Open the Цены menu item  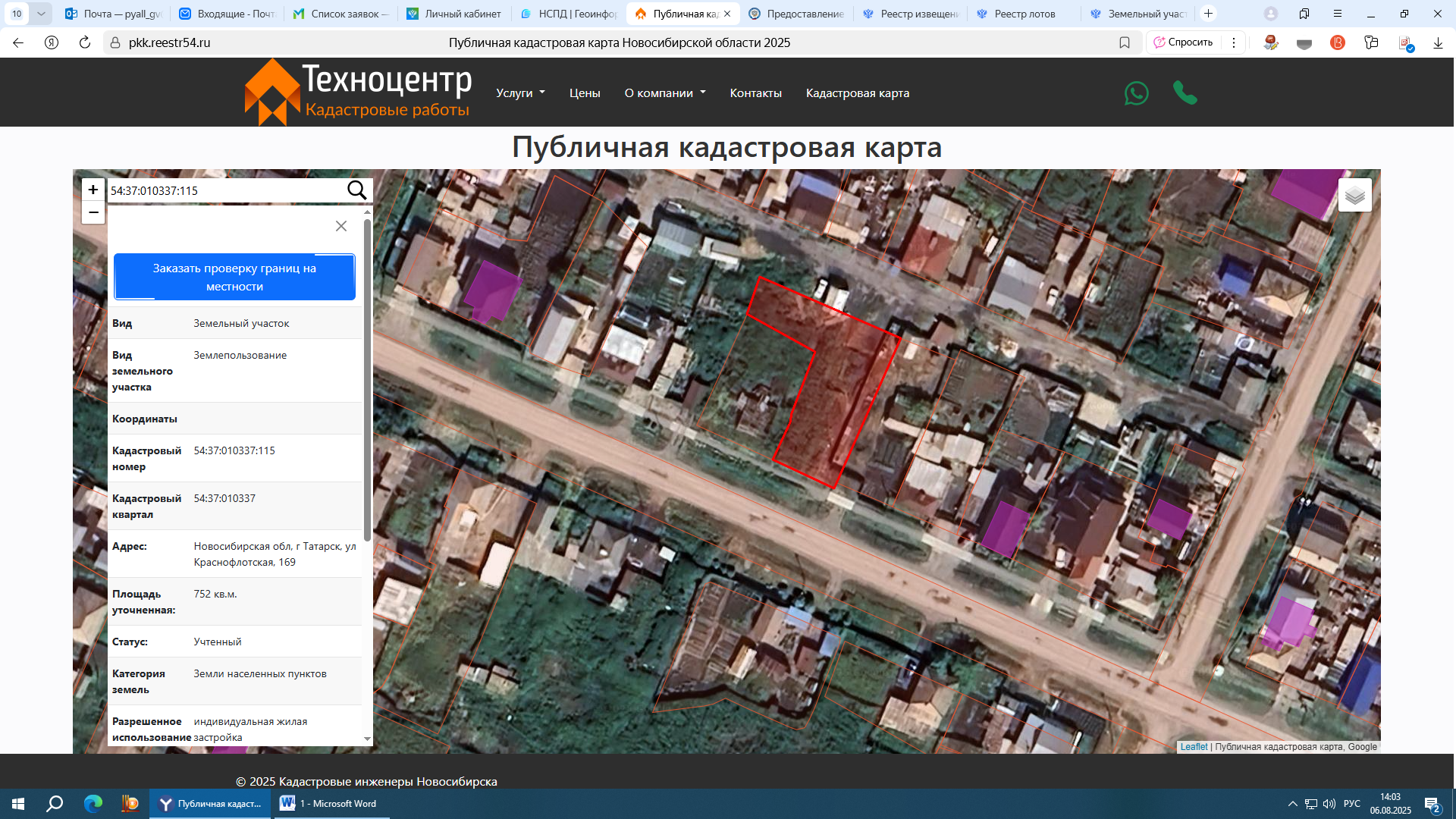pyautogui.click(x=585, y=93)
